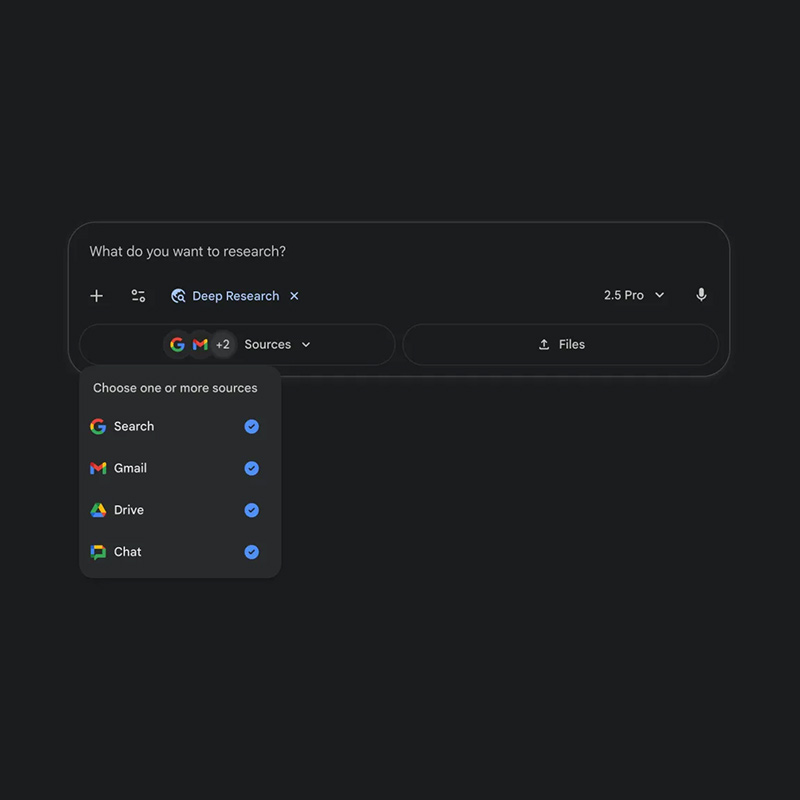Image resolution: width=800 pixels, height=800 pixels.
Task: Uncheck the Gmail source checkmark
Action: pyautogui.click(x=252, y=468)
